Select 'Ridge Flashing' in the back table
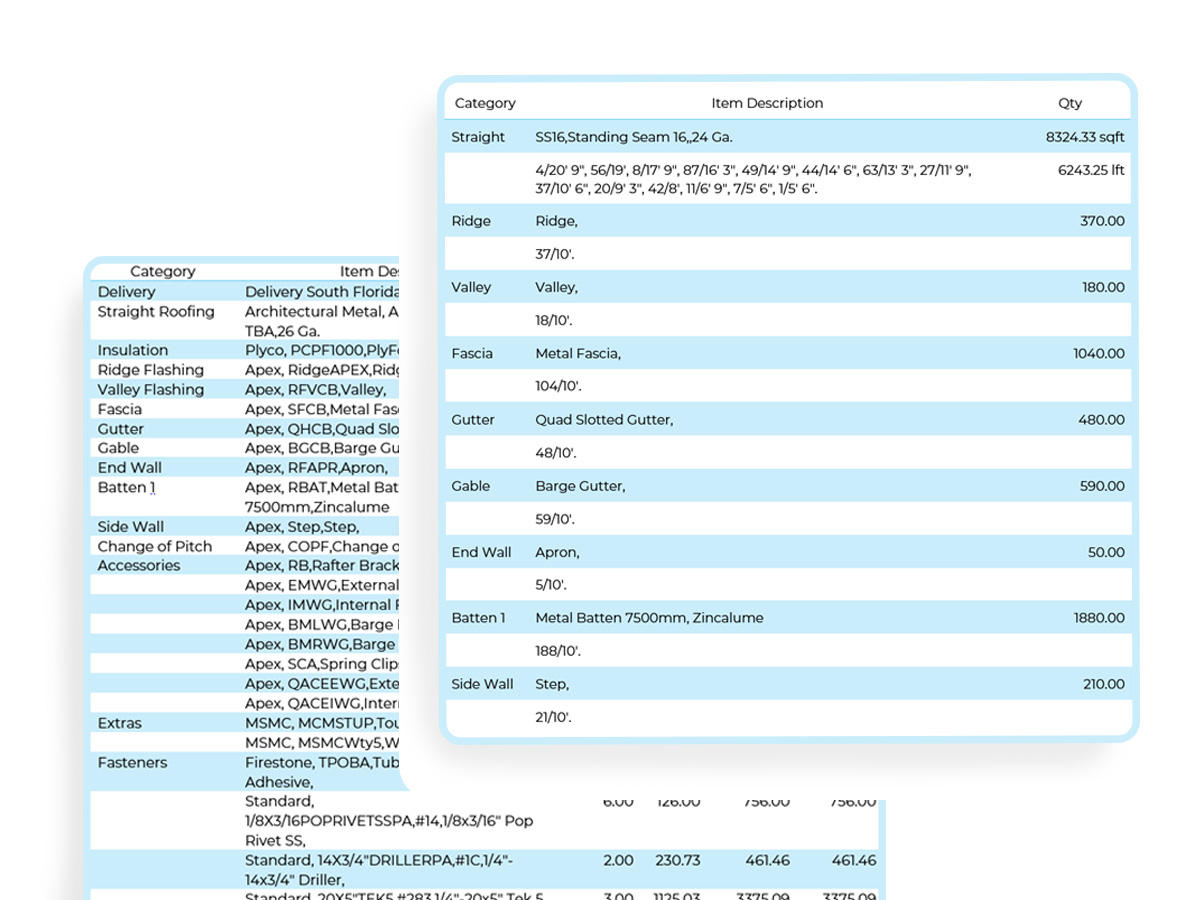Image resolution: width=1200 pixels, height=900 pixels. click(150, 370)
